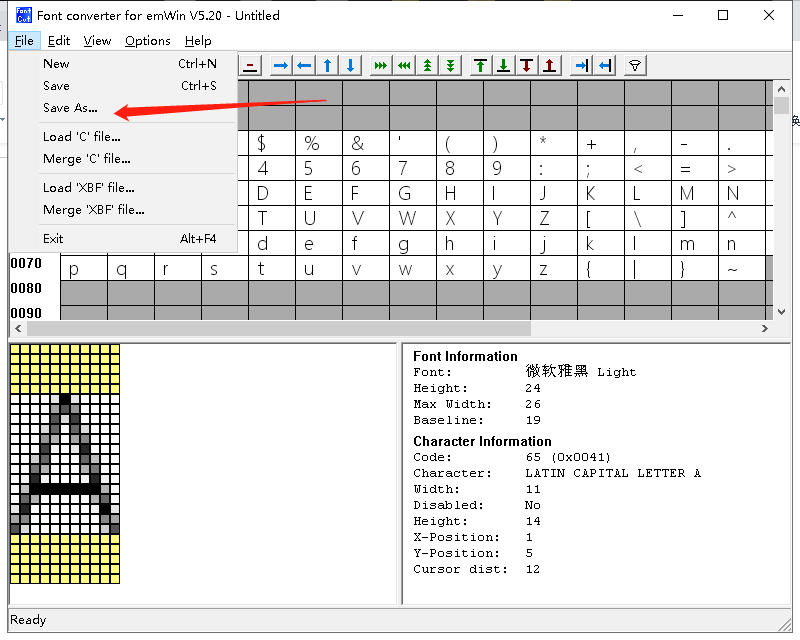
Task: Click the funnel filter toolbar icon
Action: (634, 66)
